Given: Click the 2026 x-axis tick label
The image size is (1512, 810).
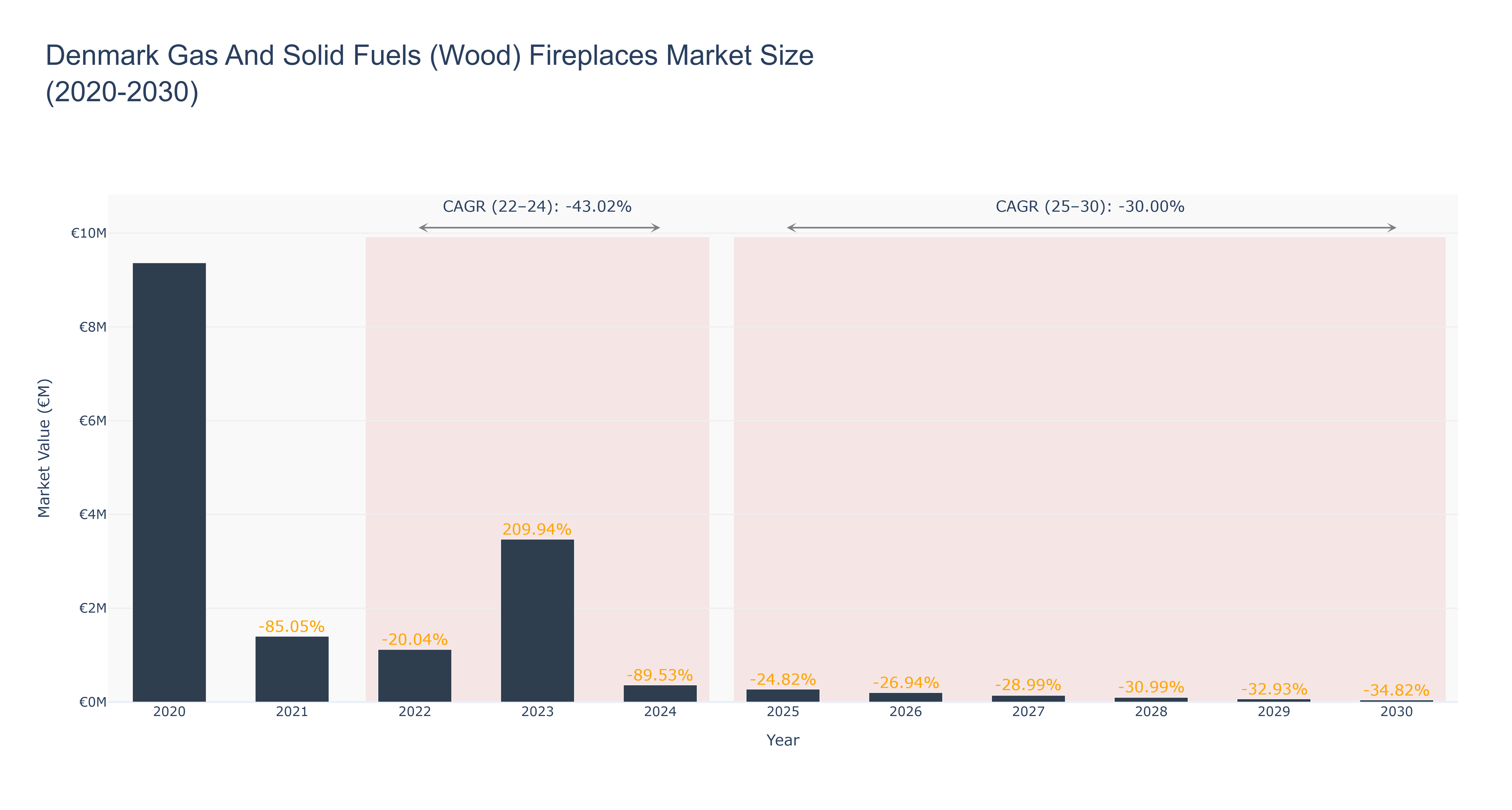Looking at the screenshot, I should click(905, 712).
